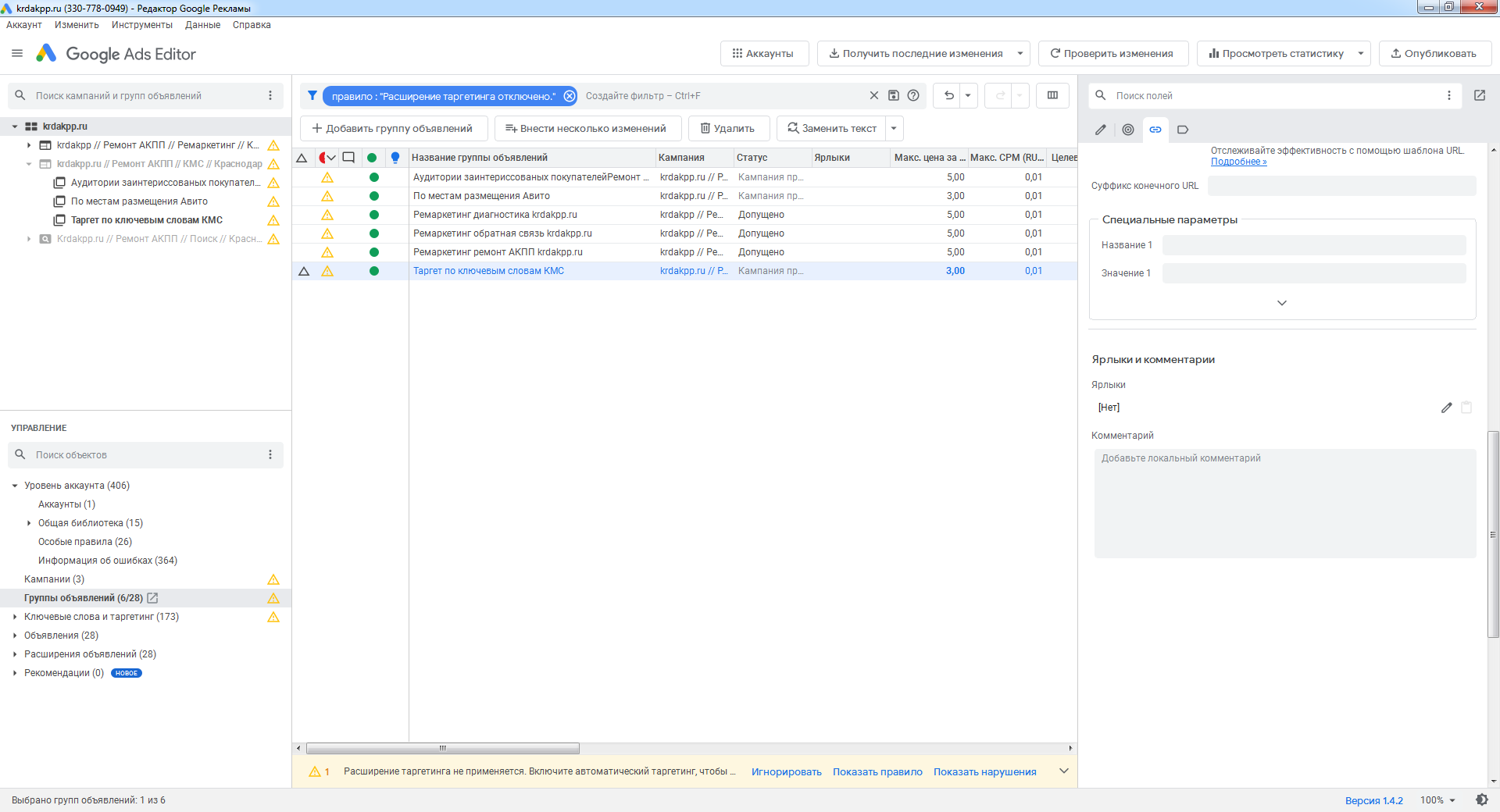Click Внести несколько изменений
1500x812 pixels.
[x=587, y=128]
